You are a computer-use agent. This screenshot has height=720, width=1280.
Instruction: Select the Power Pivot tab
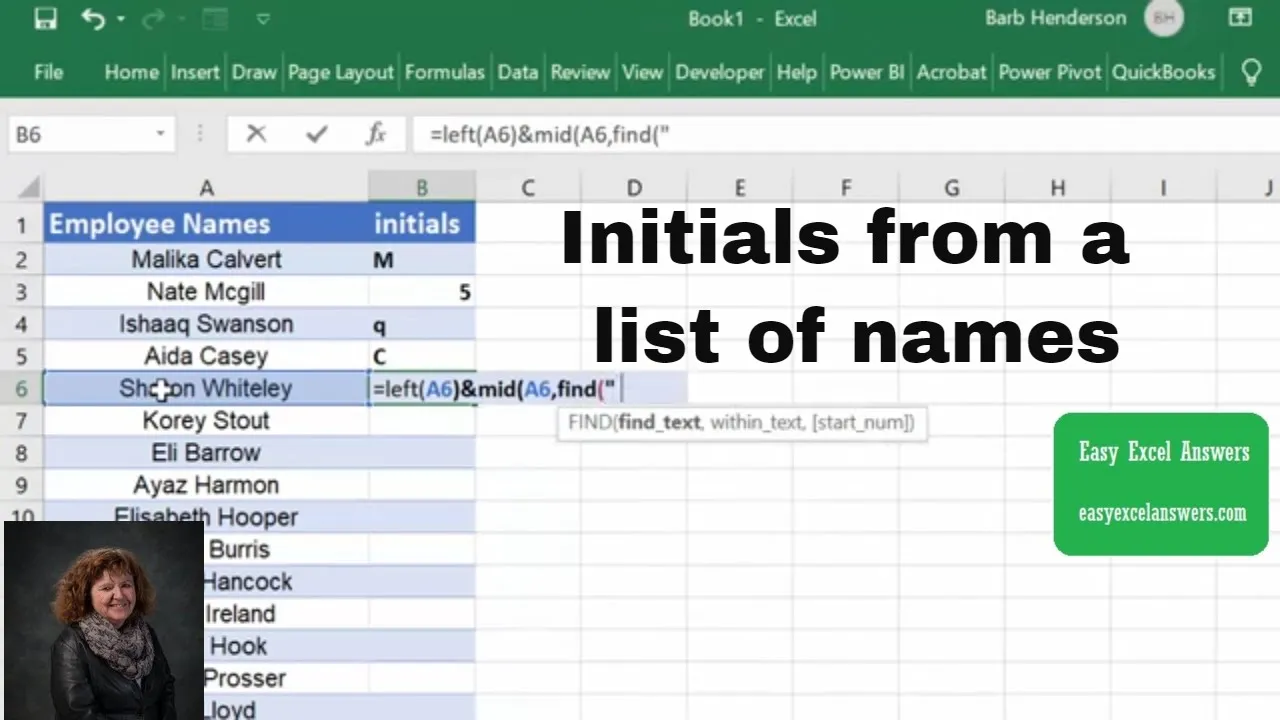point(1050,72)
